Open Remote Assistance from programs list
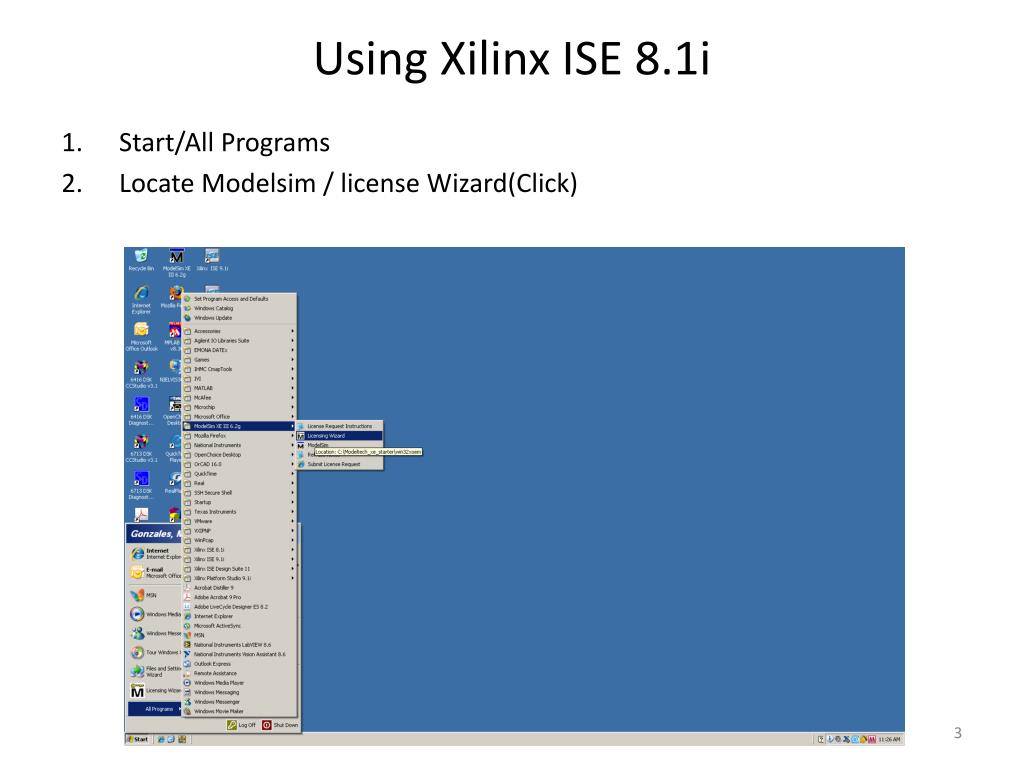The width and height of the screenshot is (1024, 768). click(x=240, y=673)
